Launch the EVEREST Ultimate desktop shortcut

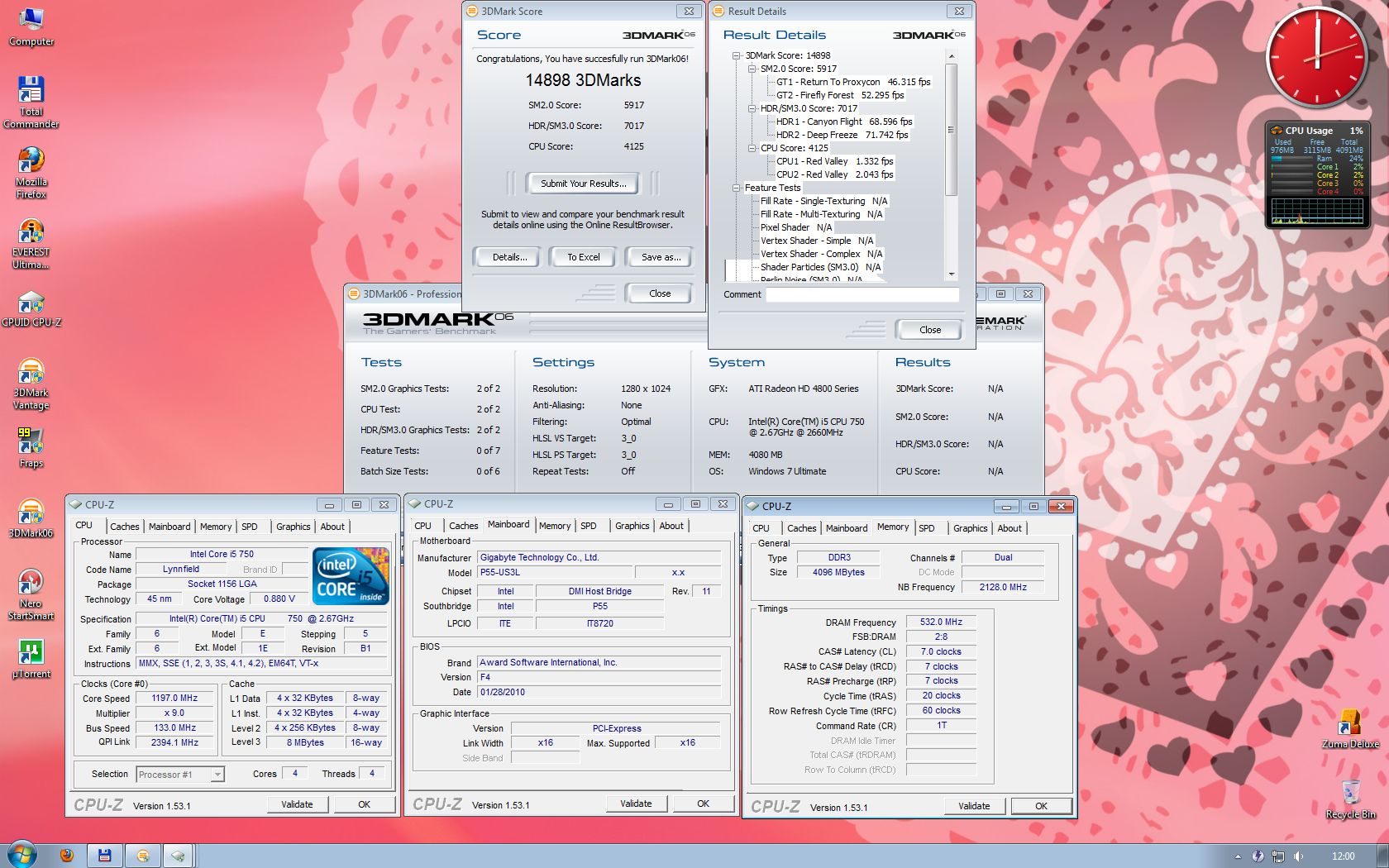31,243
